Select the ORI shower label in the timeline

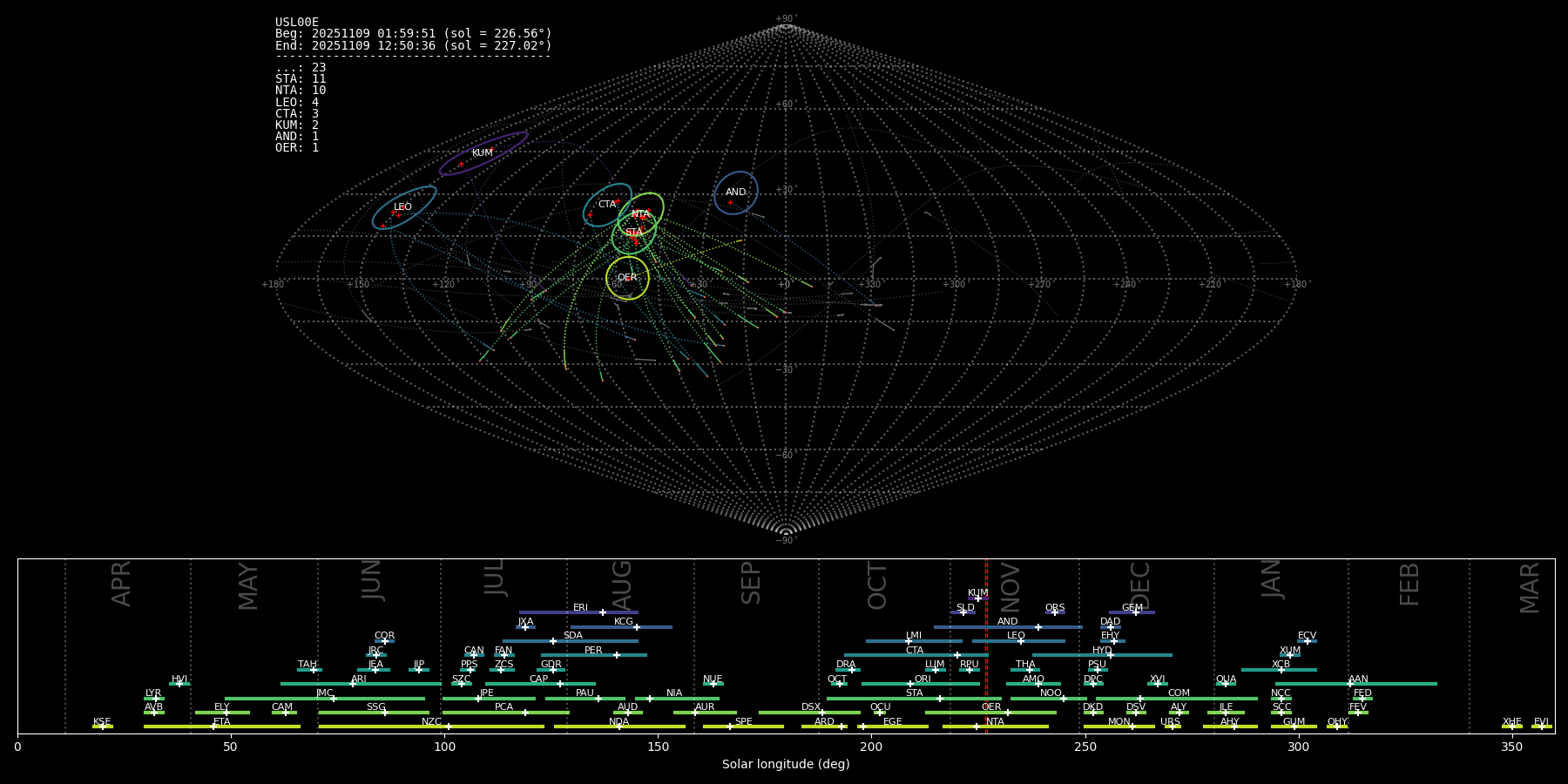(923, 679)
